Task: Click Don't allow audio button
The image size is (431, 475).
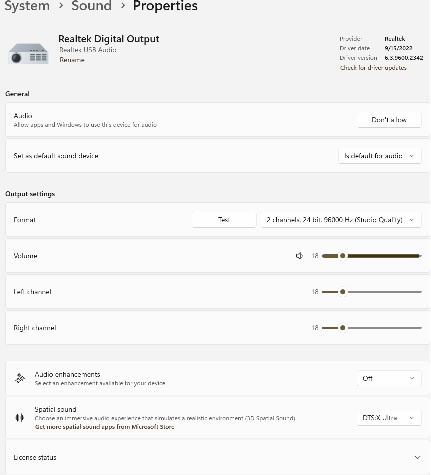Action: (x=389, y=120)
